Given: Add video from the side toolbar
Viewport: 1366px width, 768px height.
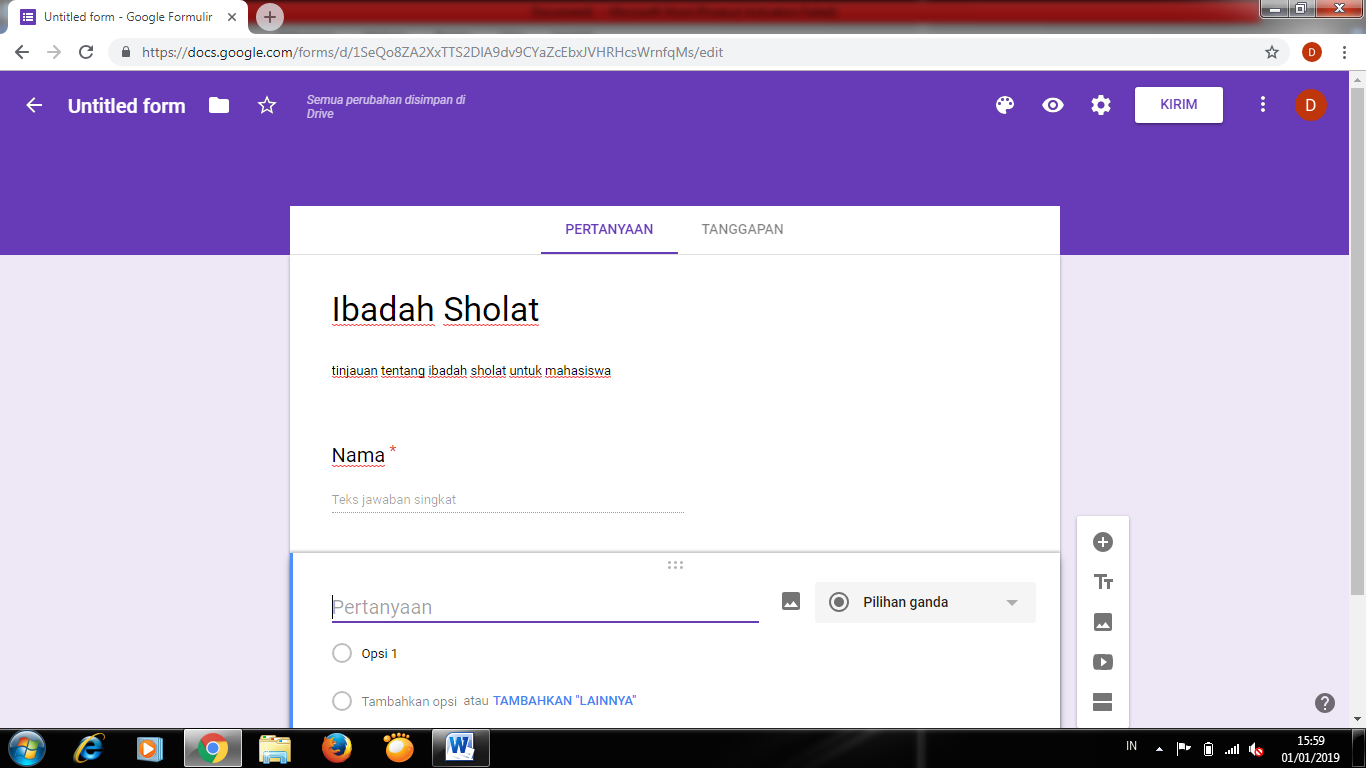Looking at the screenshot, I should point(1103,662).
